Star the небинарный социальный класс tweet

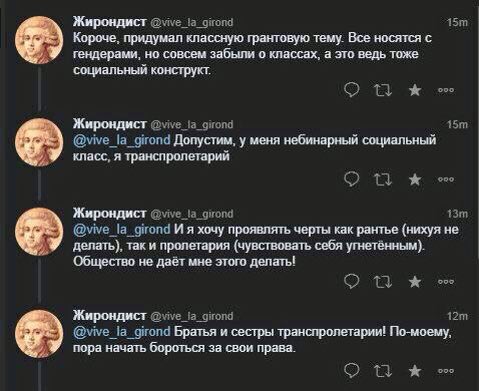[415, 179]
